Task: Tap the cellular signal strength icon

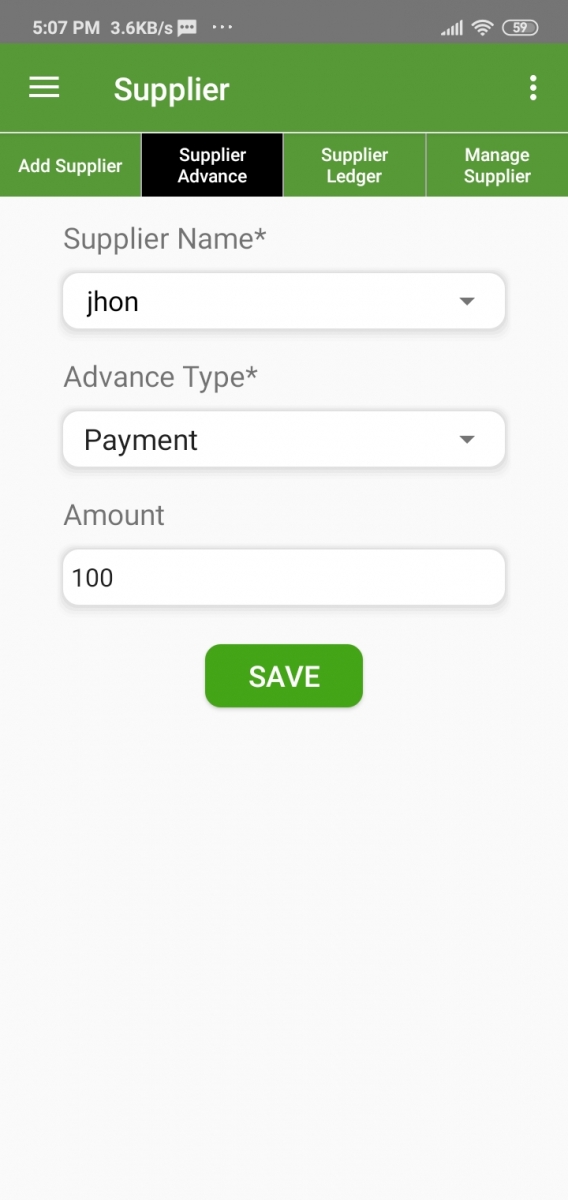Action: pyautogui.click(x=452, y=28)
